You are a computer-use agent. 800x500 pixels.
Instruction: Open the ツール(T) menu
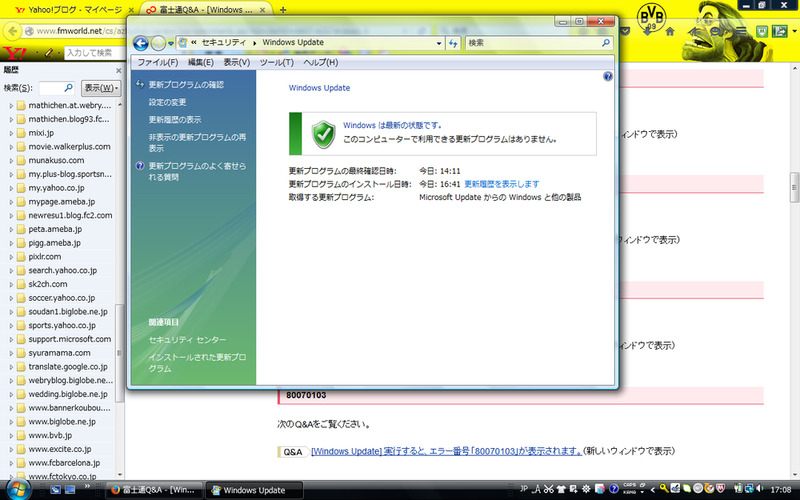pos(277,62)
